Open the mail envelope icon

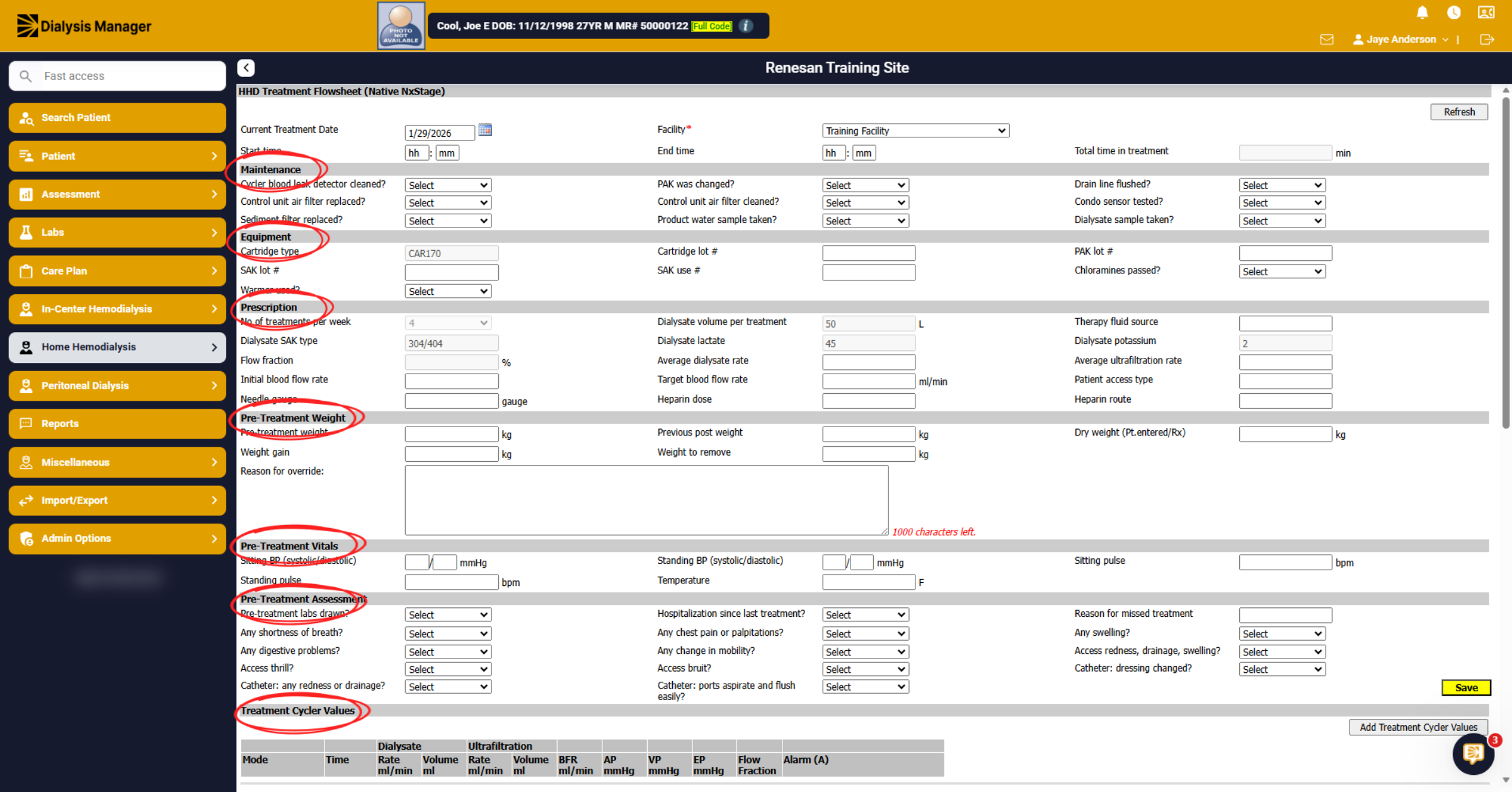click(x=1327, y=40)
